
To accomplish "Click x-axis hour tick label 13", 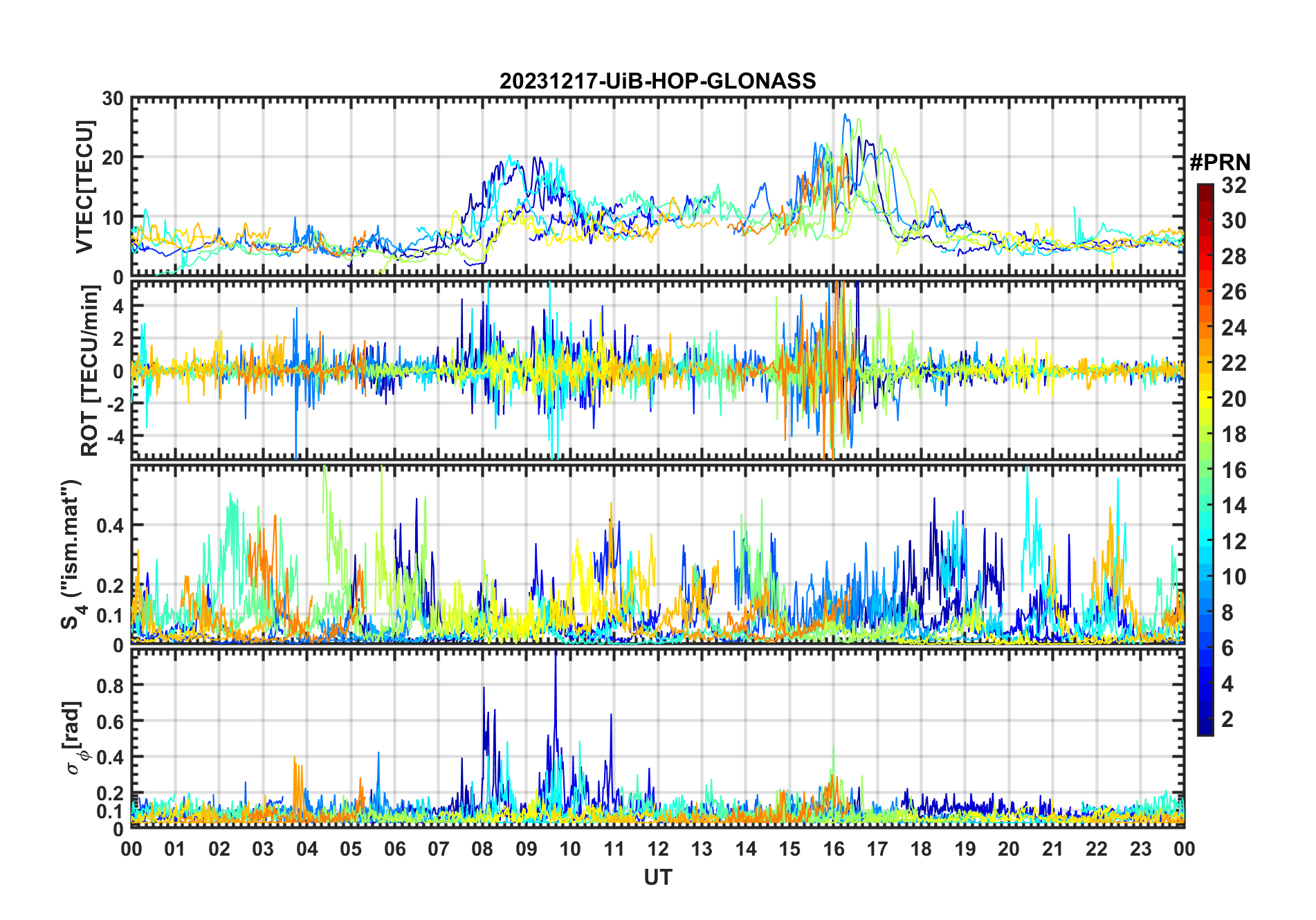I will 702,849.
